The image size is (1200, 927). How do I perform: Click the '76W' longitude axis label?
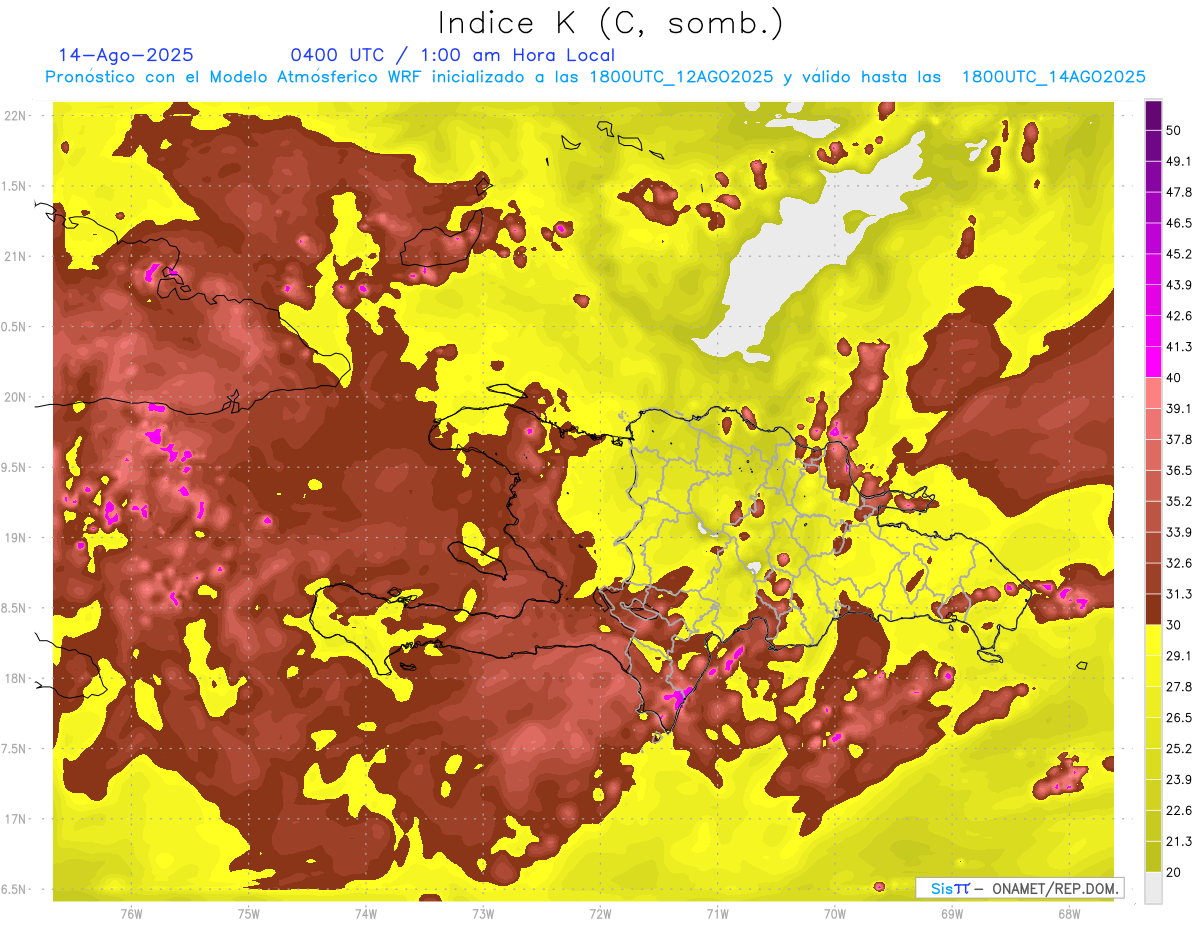coord(131,914)
